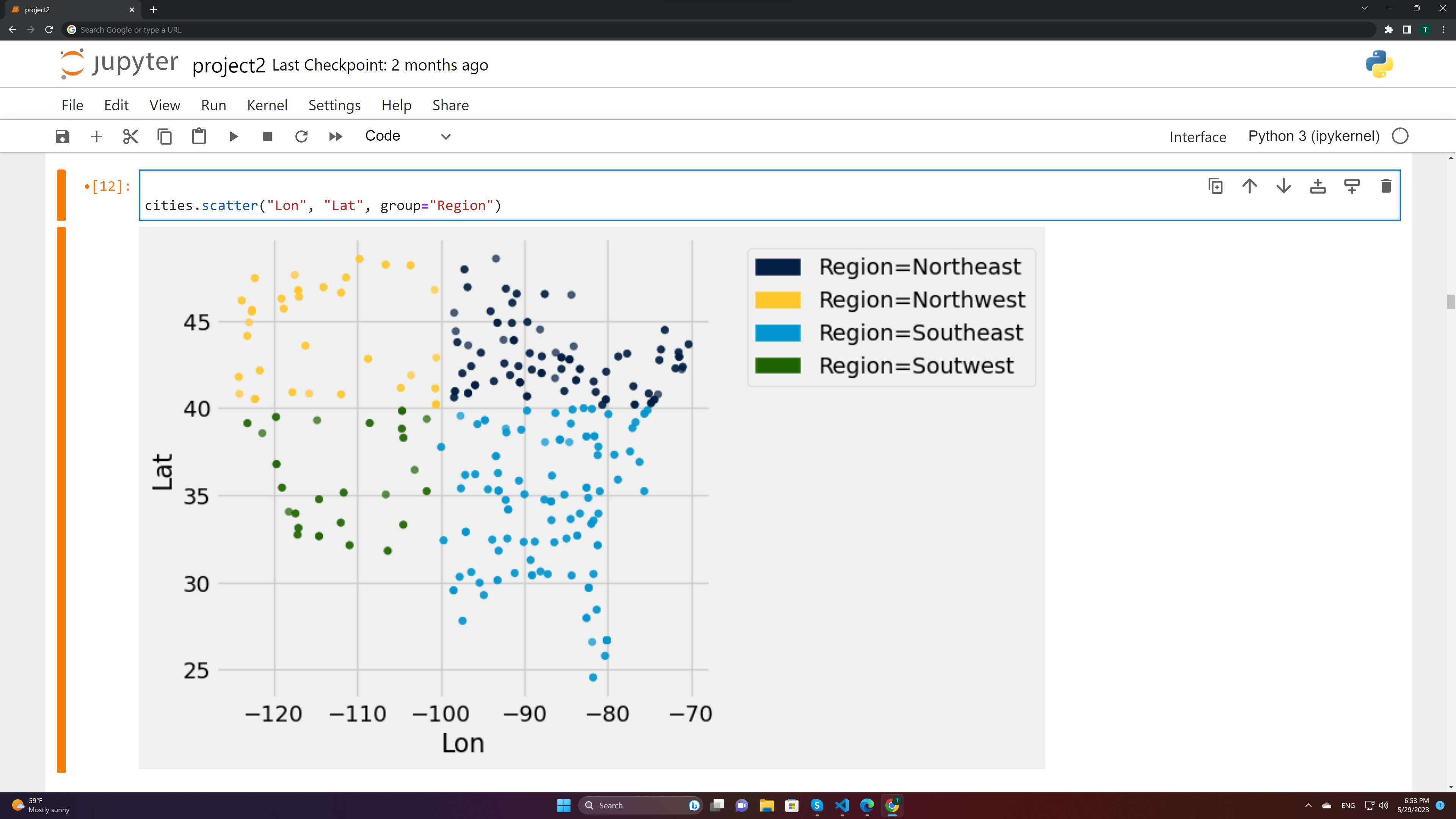The height and width of the screenshot is (819, 1456).
Task: Delete the cell with trash icon
Action: [x=1386, y=186]
